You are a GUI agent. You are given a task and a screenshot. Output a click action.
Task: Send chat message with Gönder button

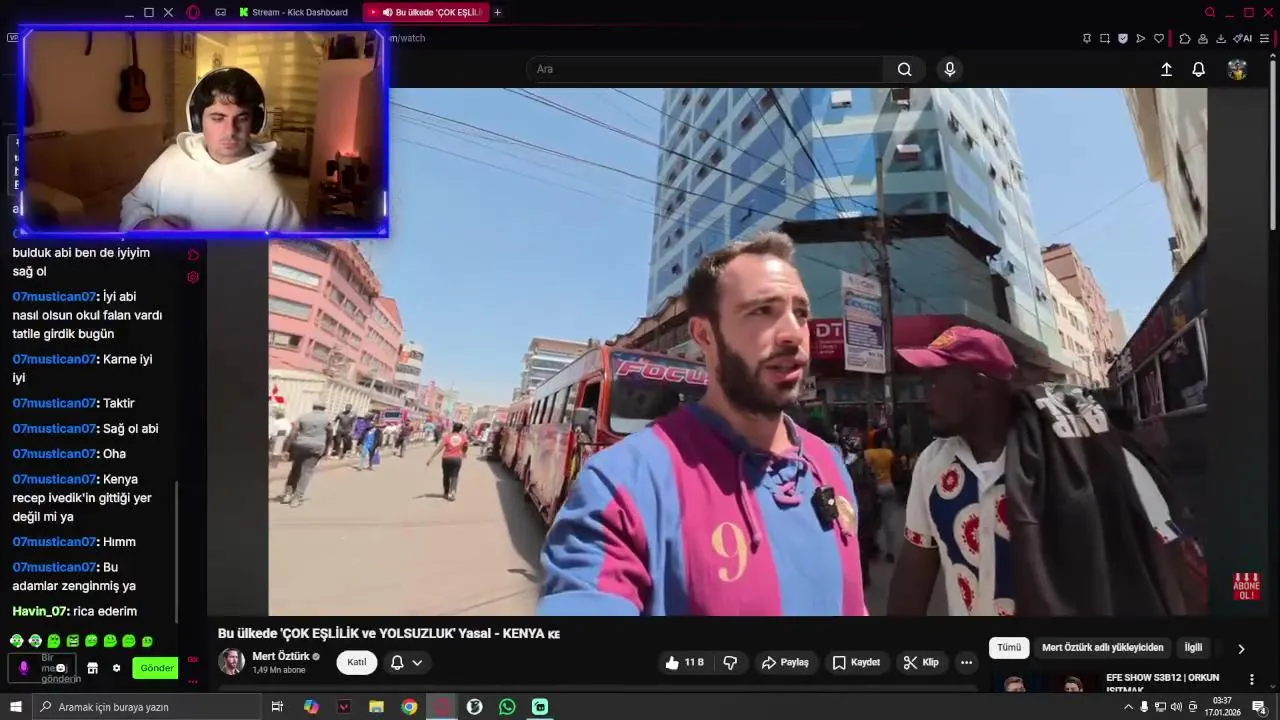pyautogui.click(x=156, y=668)
